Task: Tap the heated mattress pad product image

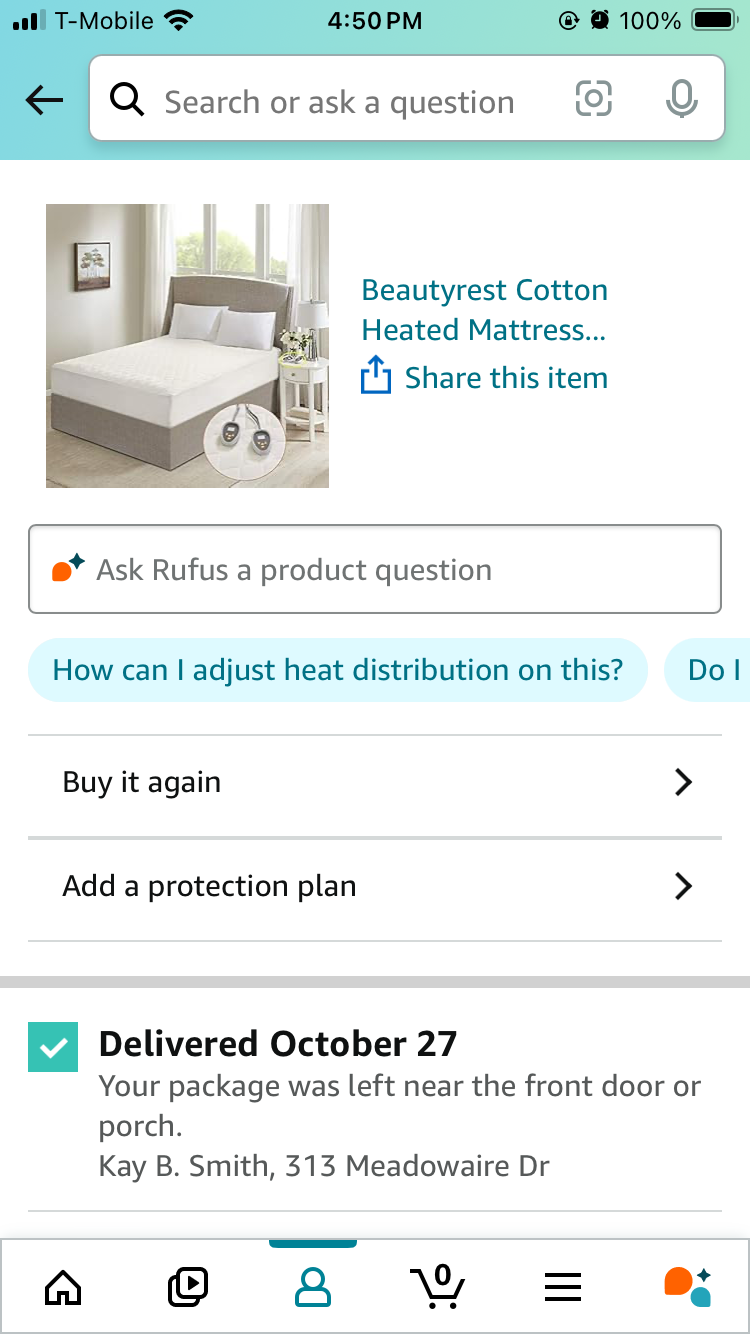Action: (187, 346)
